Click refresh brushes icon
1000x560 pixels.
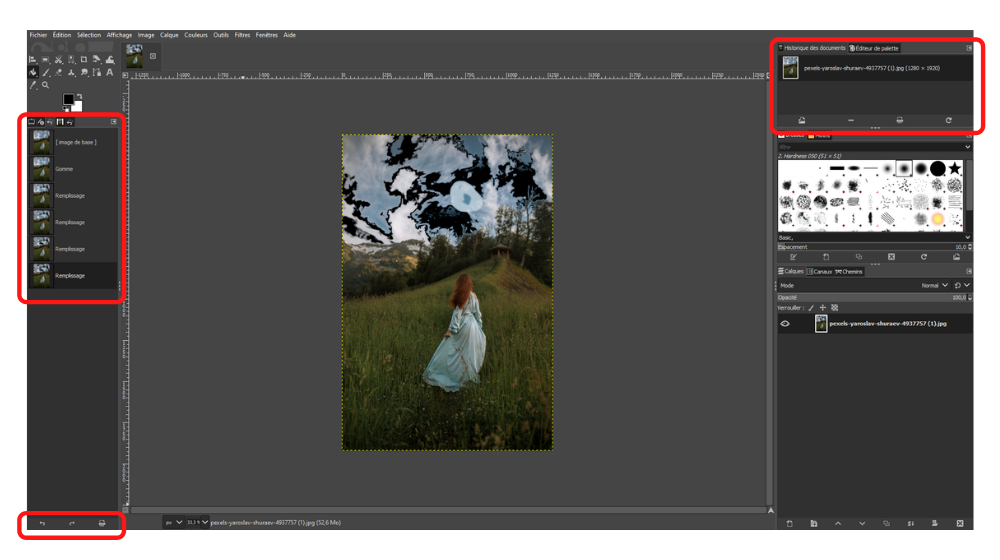click(924, 256)
